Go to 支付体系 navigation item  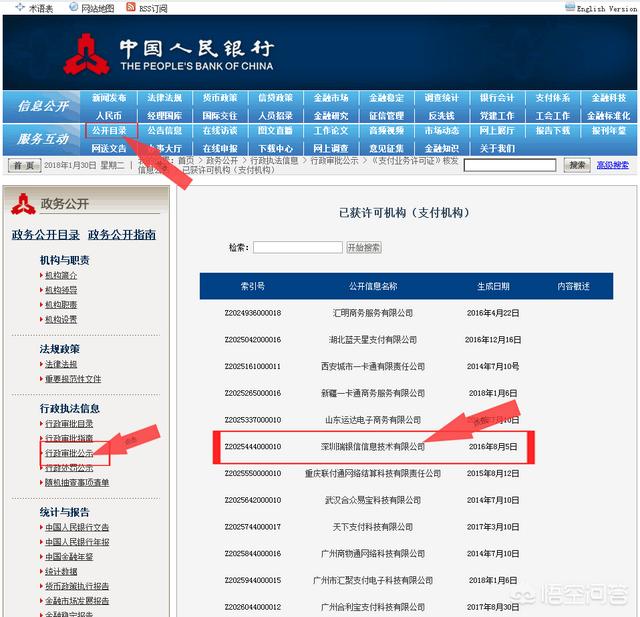[x=552, y=98]
